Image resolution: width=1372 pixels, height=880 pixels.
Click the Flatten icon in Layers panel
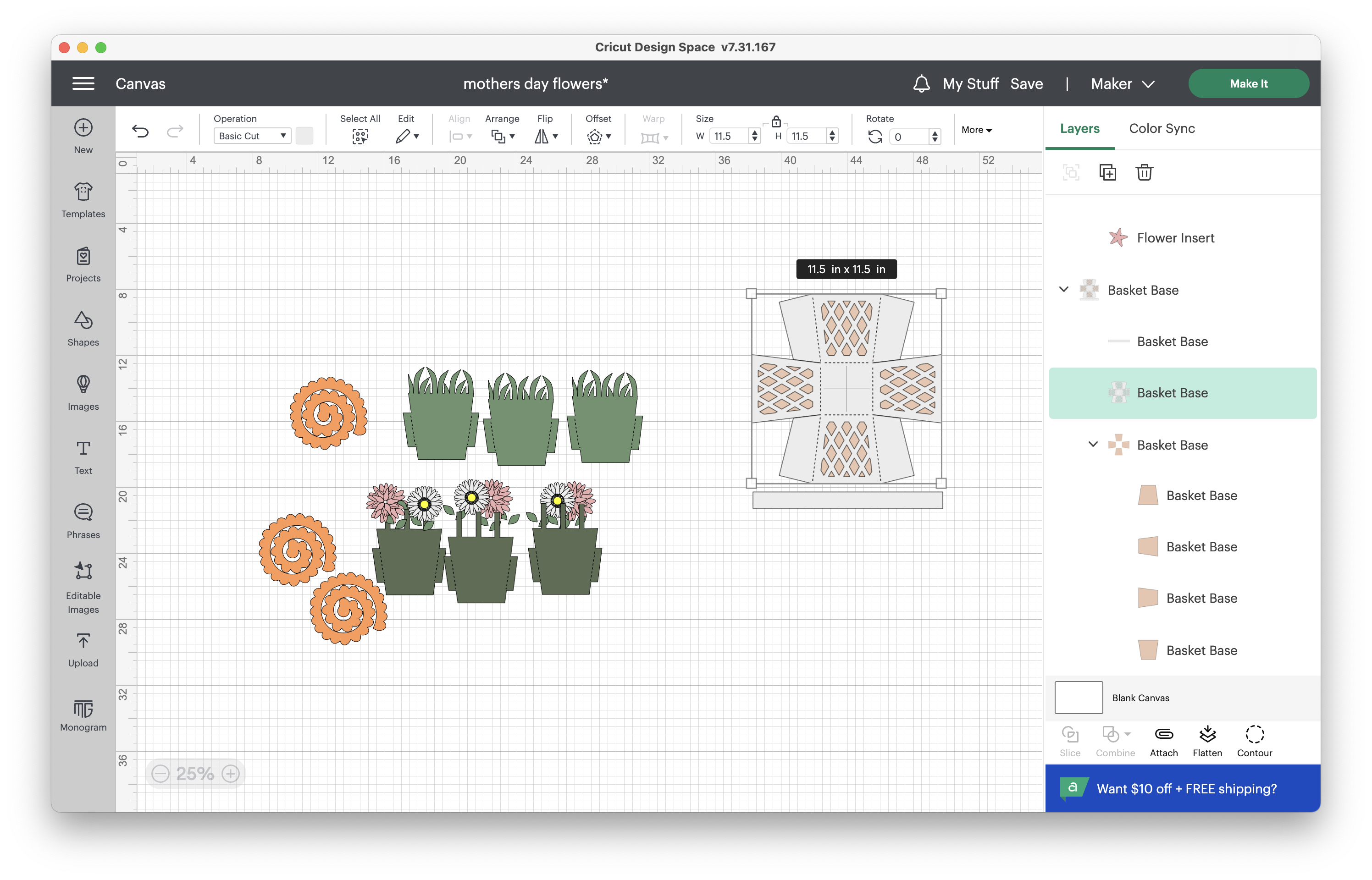pos(1207,741)
